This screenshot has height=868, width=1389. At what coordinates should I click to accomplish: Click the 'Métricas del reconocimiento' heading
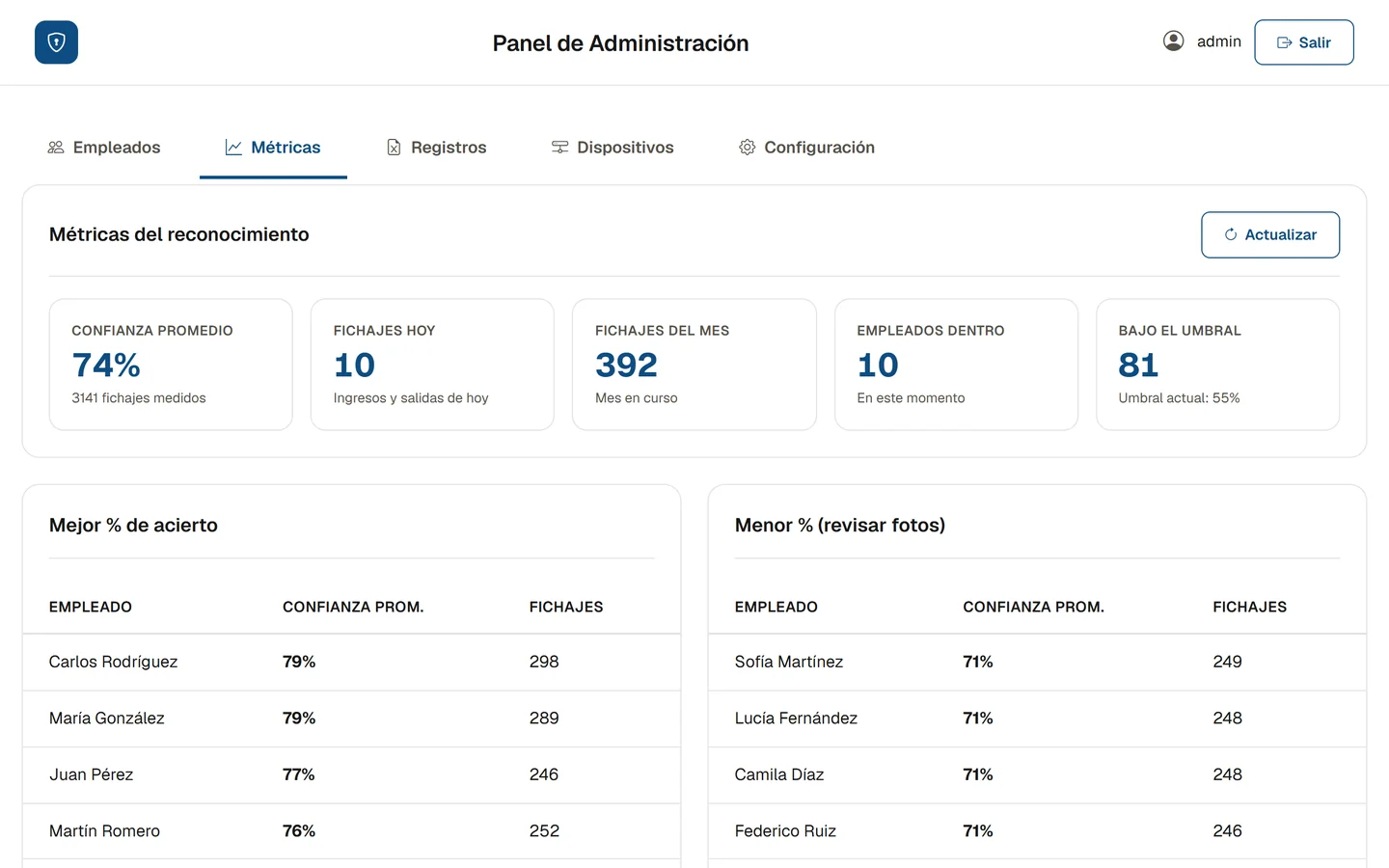pyautogui.click(x=179, y=234)
